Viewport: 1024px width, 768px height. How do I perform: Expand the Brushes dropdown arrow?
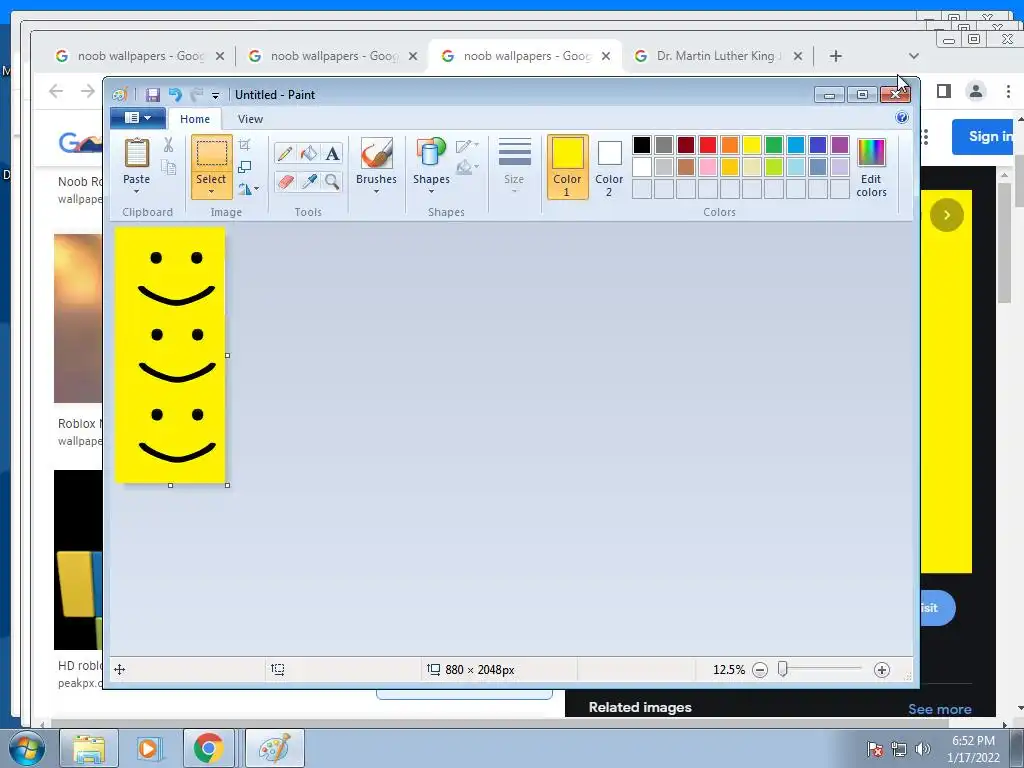376,191
